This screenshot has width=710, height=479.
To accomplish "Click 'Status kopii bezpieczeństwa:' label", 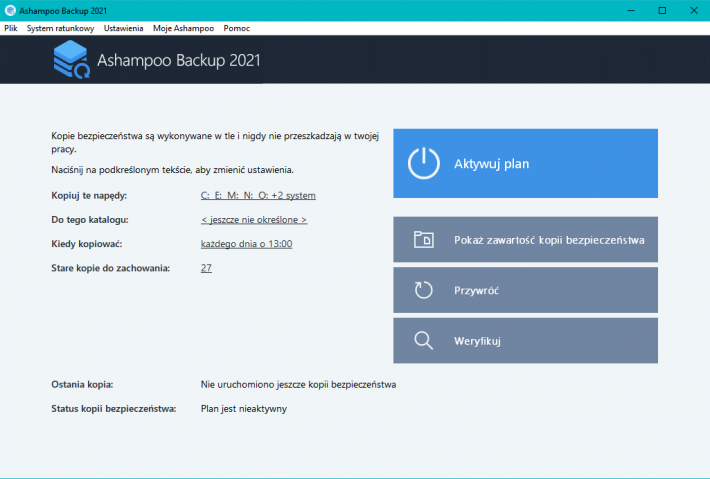I will pos(114,408).
